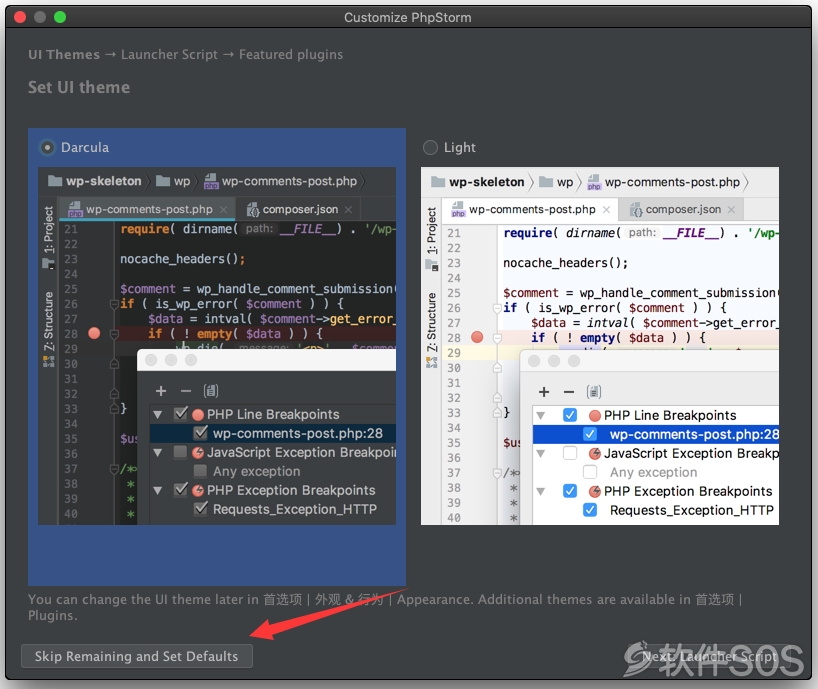
Task: Click composer.json file icon in Light preview
Action: tap(636, 210)
